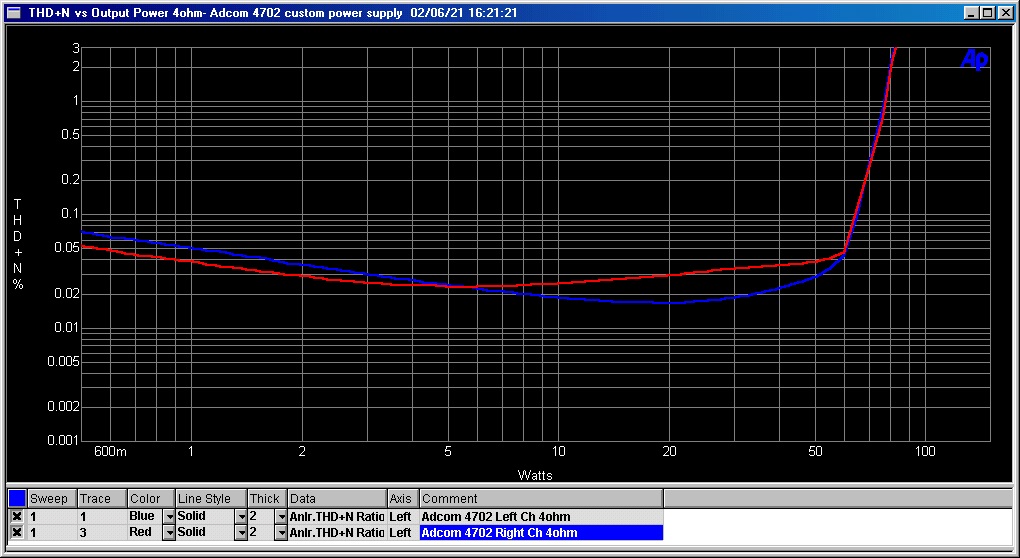This screenshot has height=558, width=1020.
Task: Click the graph title bar text
Action: [273, 12]
